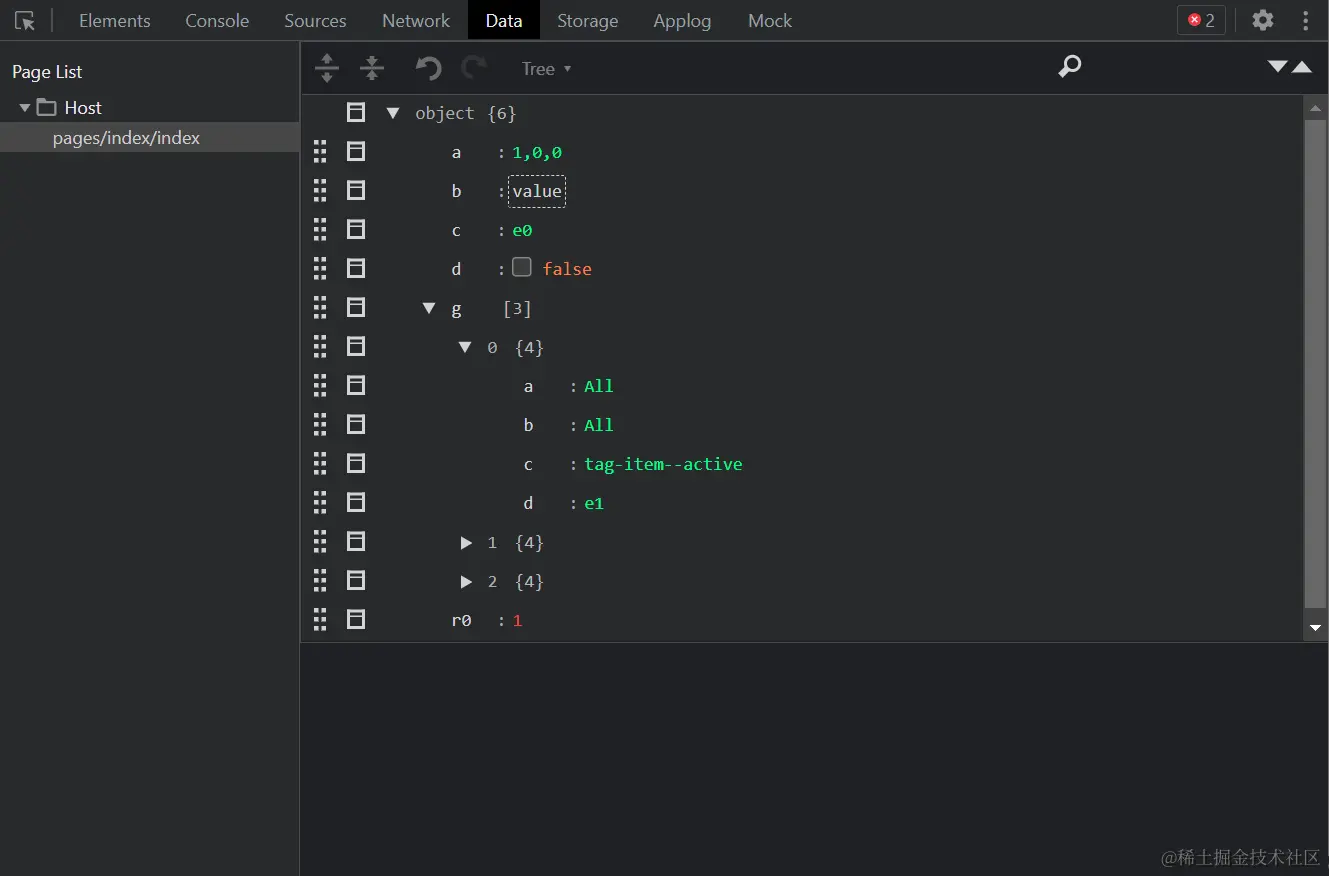1329x876 pixels.
Task: Select the Data tab
Action: coord(504,20)
